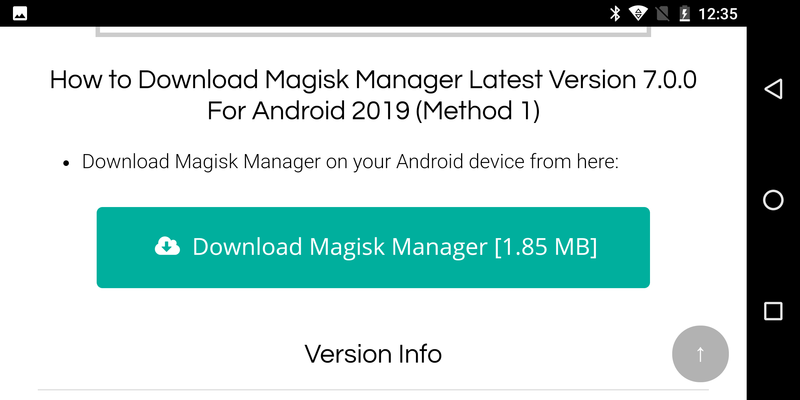Viewport: 800px width, 400px height.
Task: Click the gray image frame border at top
Action: [x=373, y=32]
